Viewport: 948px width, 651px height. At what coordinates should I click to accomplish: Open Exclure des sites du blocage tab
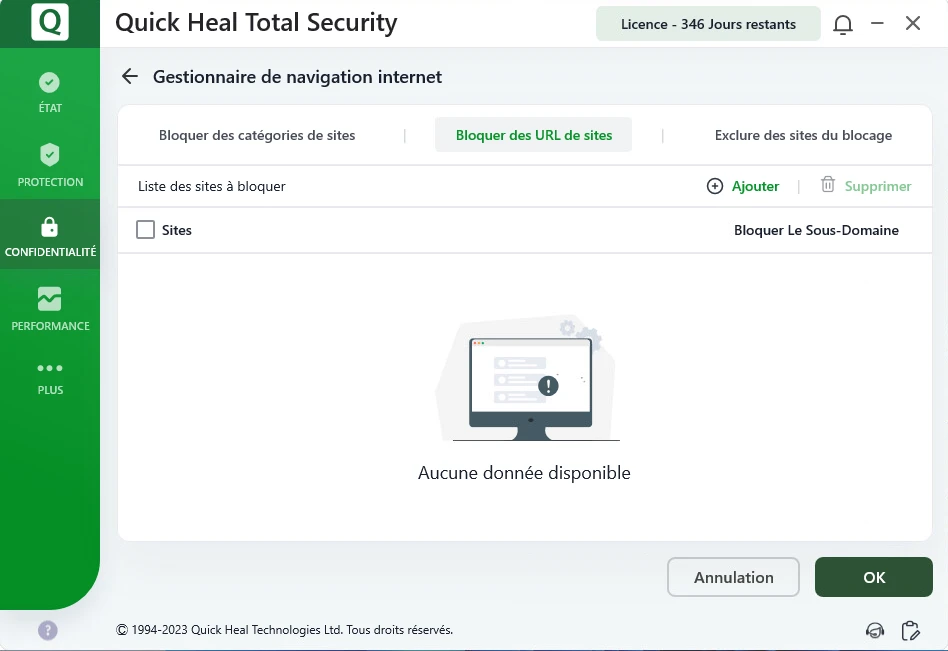pos(803,135)
